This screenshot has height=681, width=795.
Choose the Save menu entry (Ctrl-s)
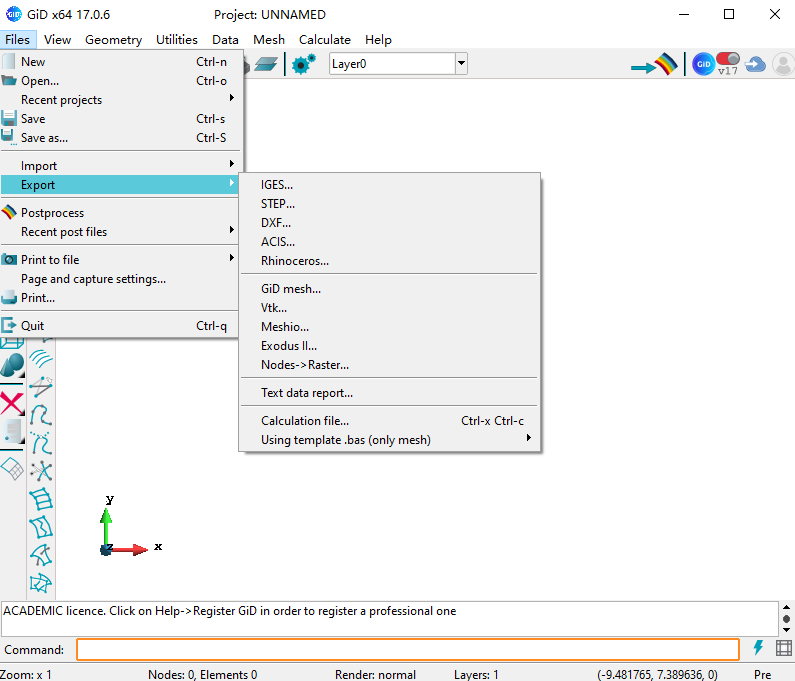point(120,119)
